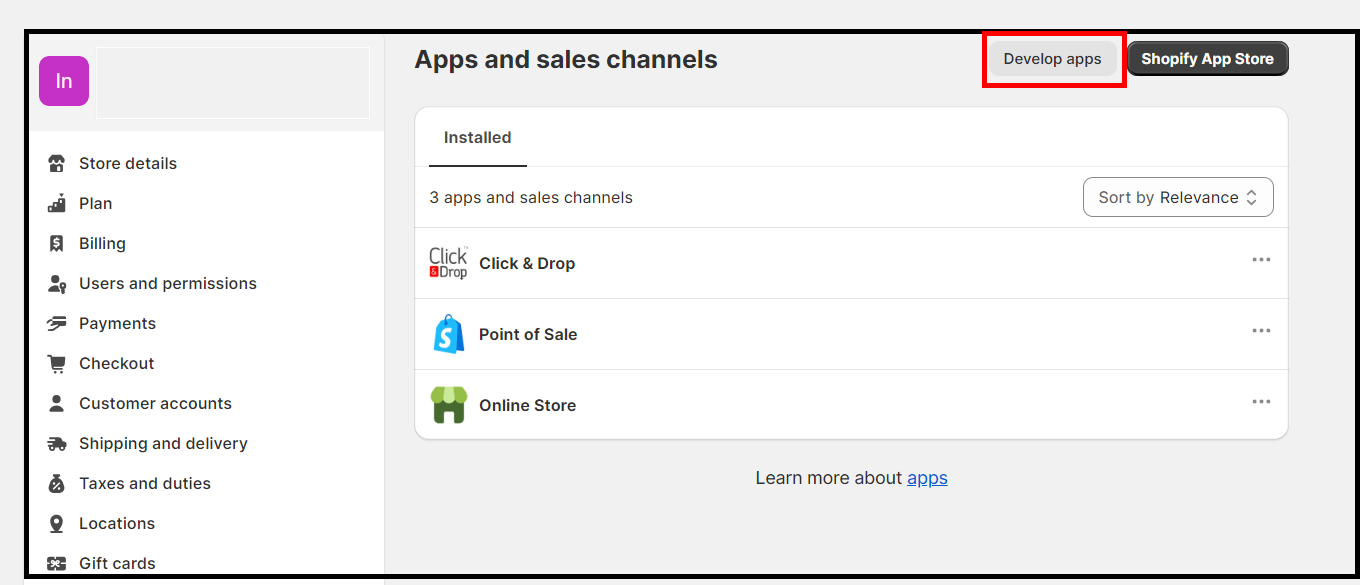Select the Locations pin icon
The image size is (1360, 585).
pos(58,523)
